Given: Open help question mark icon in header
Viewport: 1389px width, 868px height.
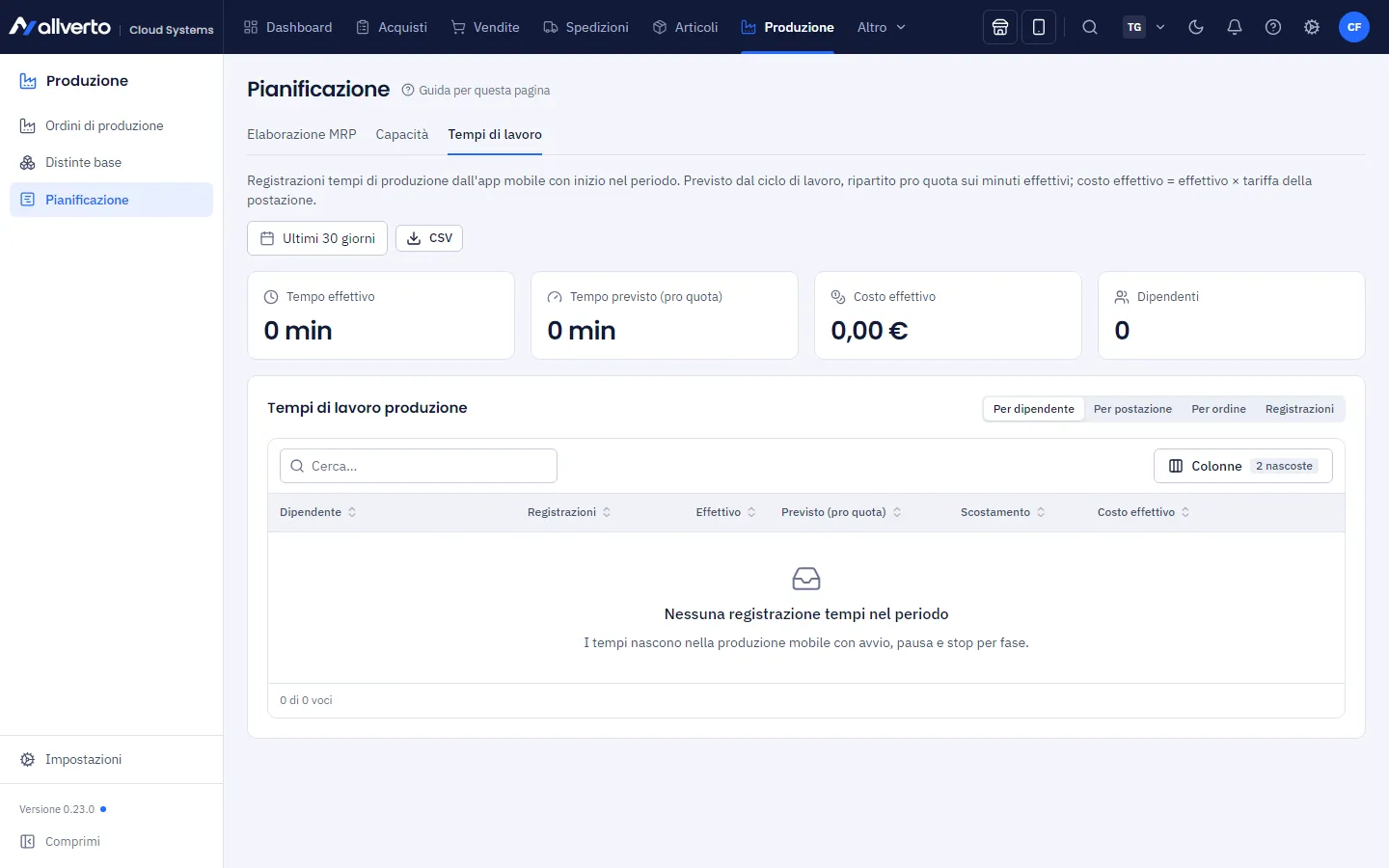Looking at the screenshot, I should pos(1273,27).
